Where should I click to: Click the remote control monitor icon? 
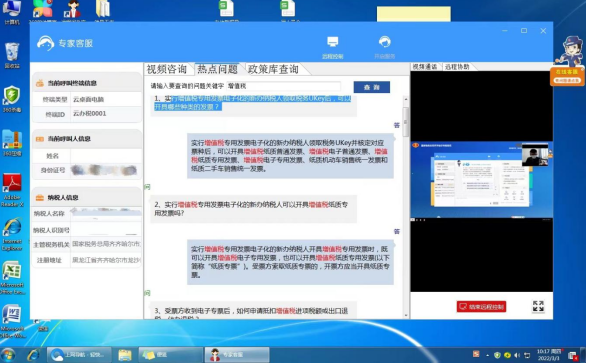click(333, 42)
